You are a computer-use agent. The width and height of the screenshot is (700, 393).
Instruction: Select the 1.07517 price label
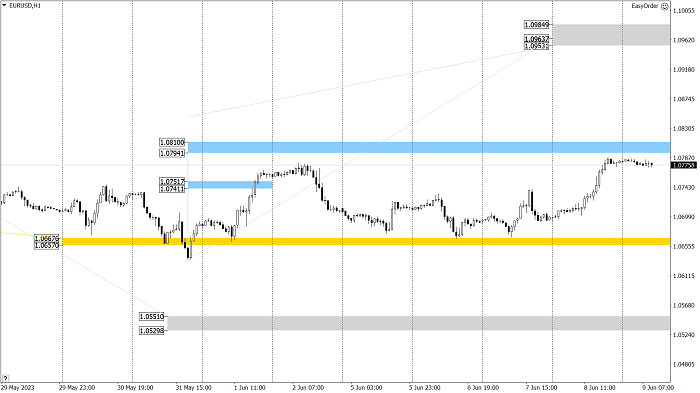pos(172,182)
